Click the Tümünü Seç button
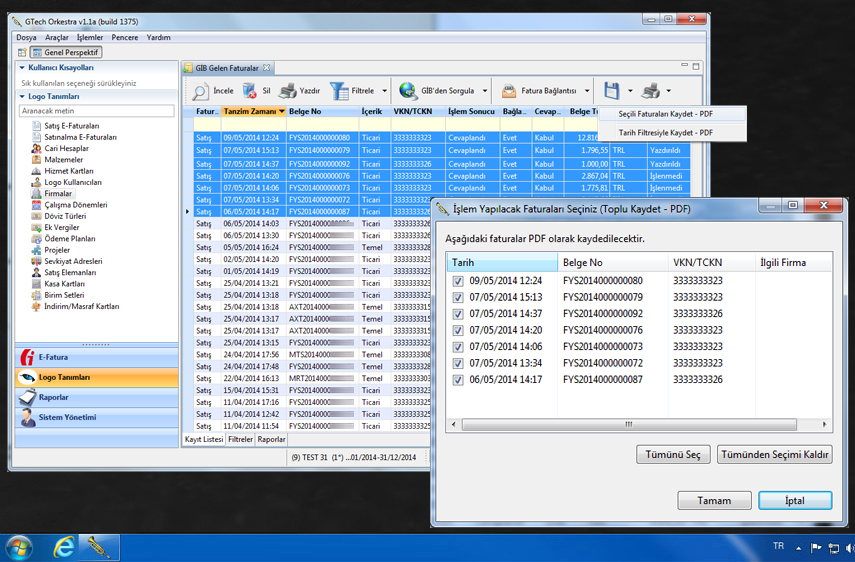This screenshot has height=562, width=855. coord(673,455)
